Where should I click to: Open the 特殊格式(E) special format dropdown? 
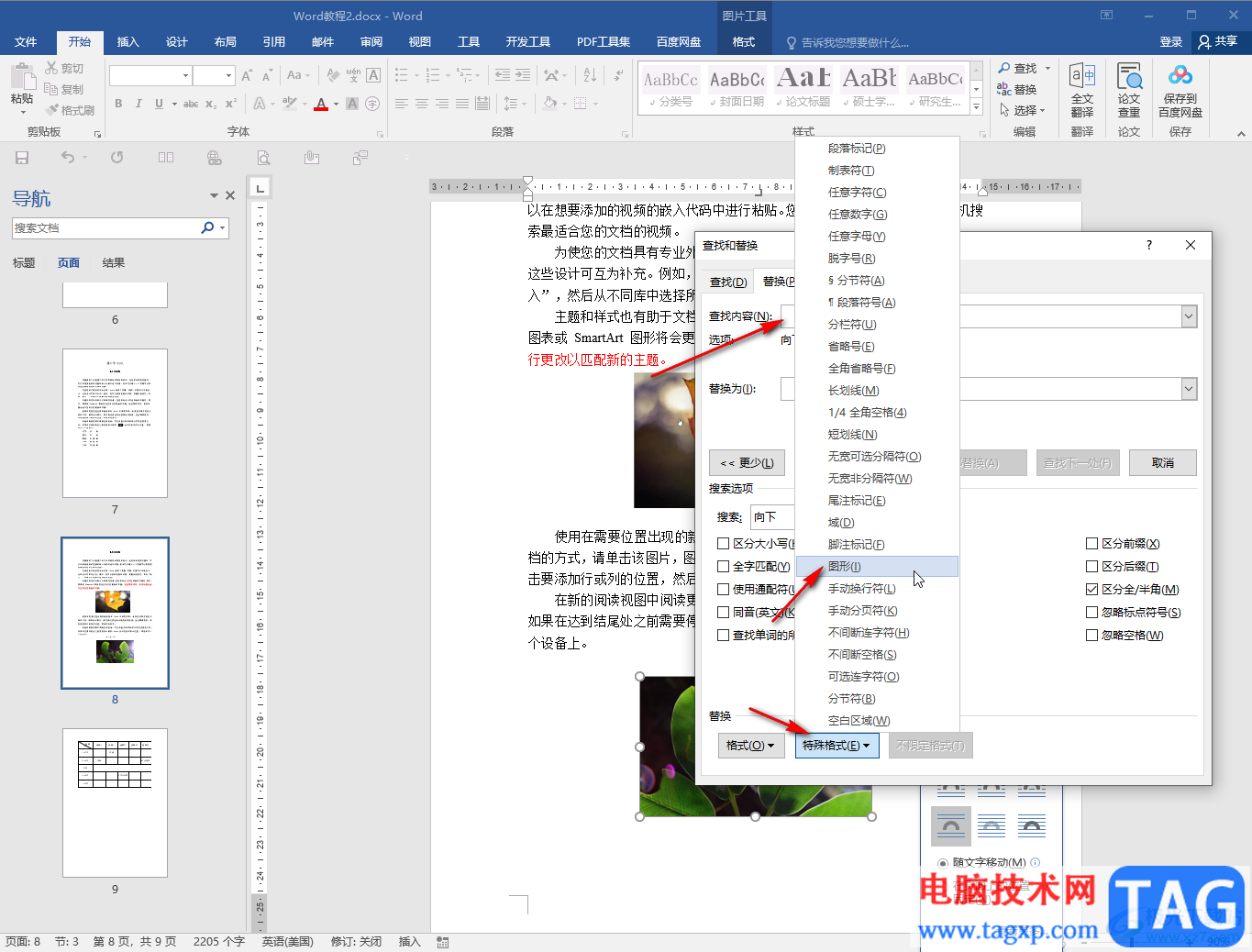[837, 746]
